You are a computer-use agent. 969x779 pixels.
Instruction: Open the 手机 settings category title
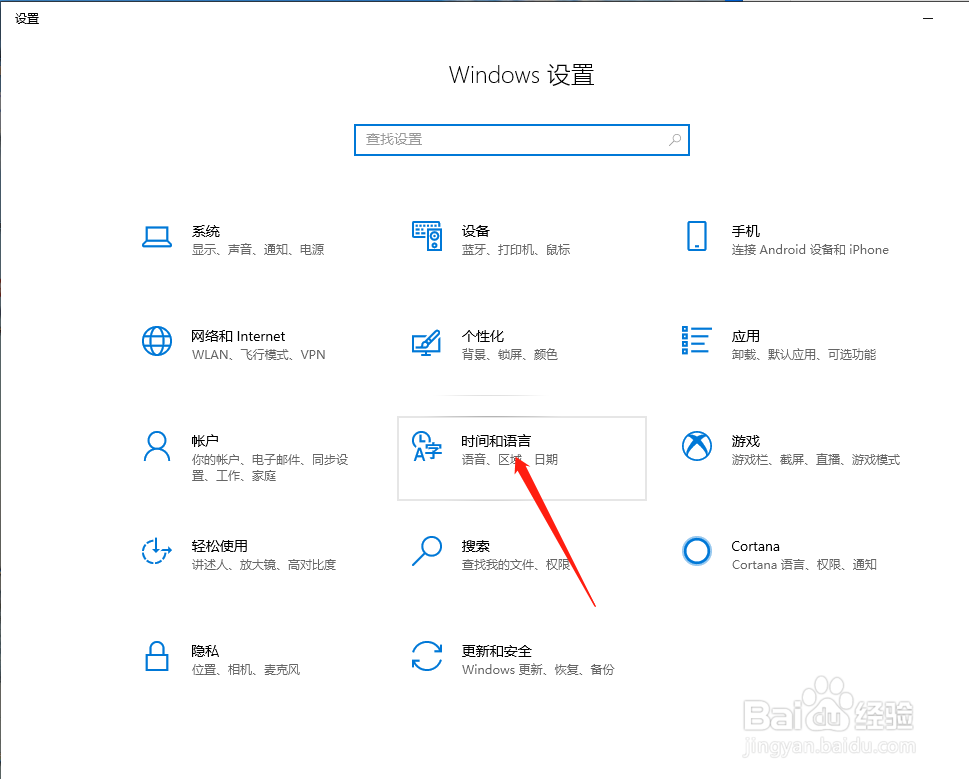pyautogui.click(x=746, y=231)
